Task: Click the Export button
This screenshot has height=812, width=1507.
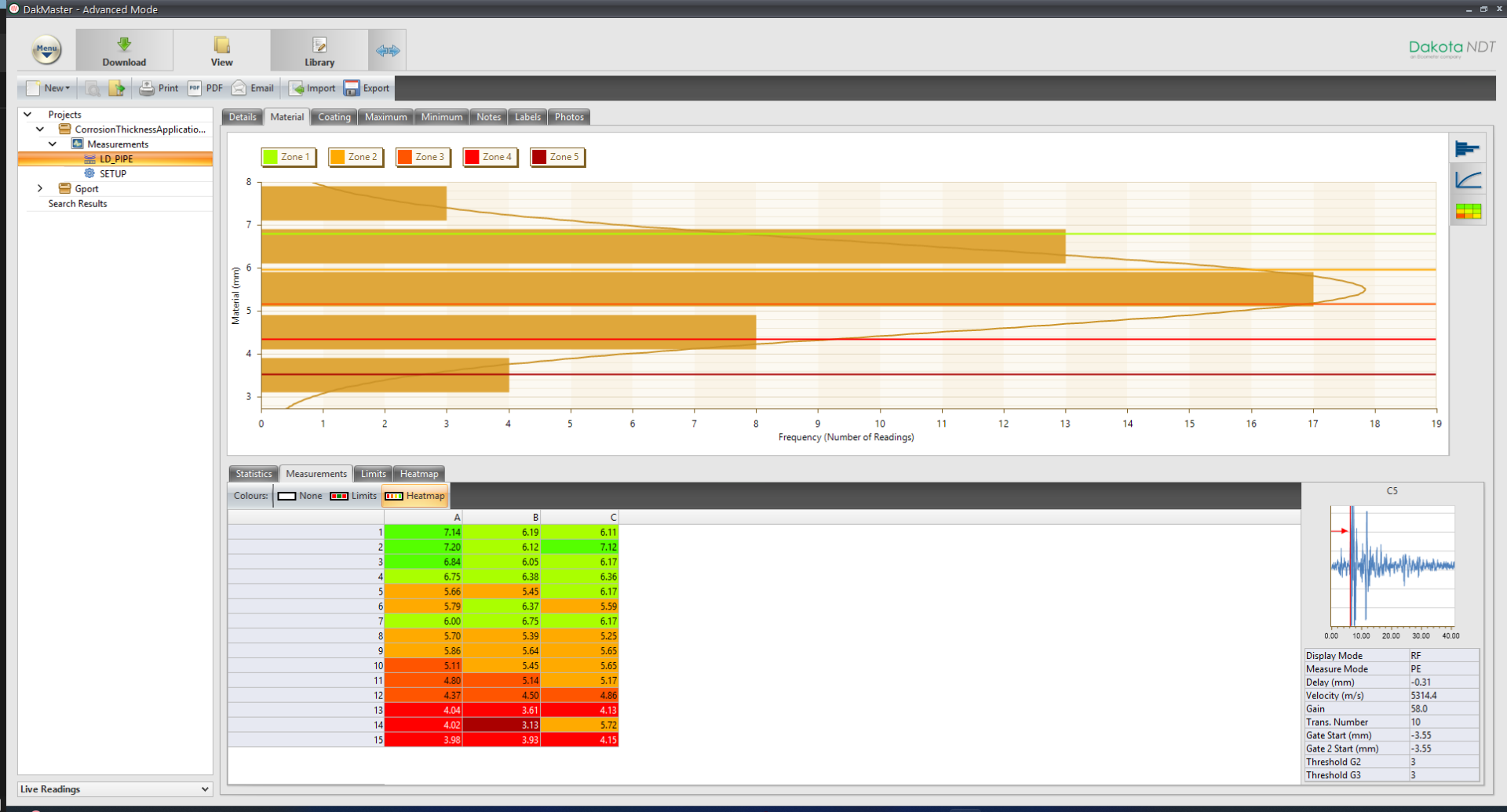Action: [367, 88]
